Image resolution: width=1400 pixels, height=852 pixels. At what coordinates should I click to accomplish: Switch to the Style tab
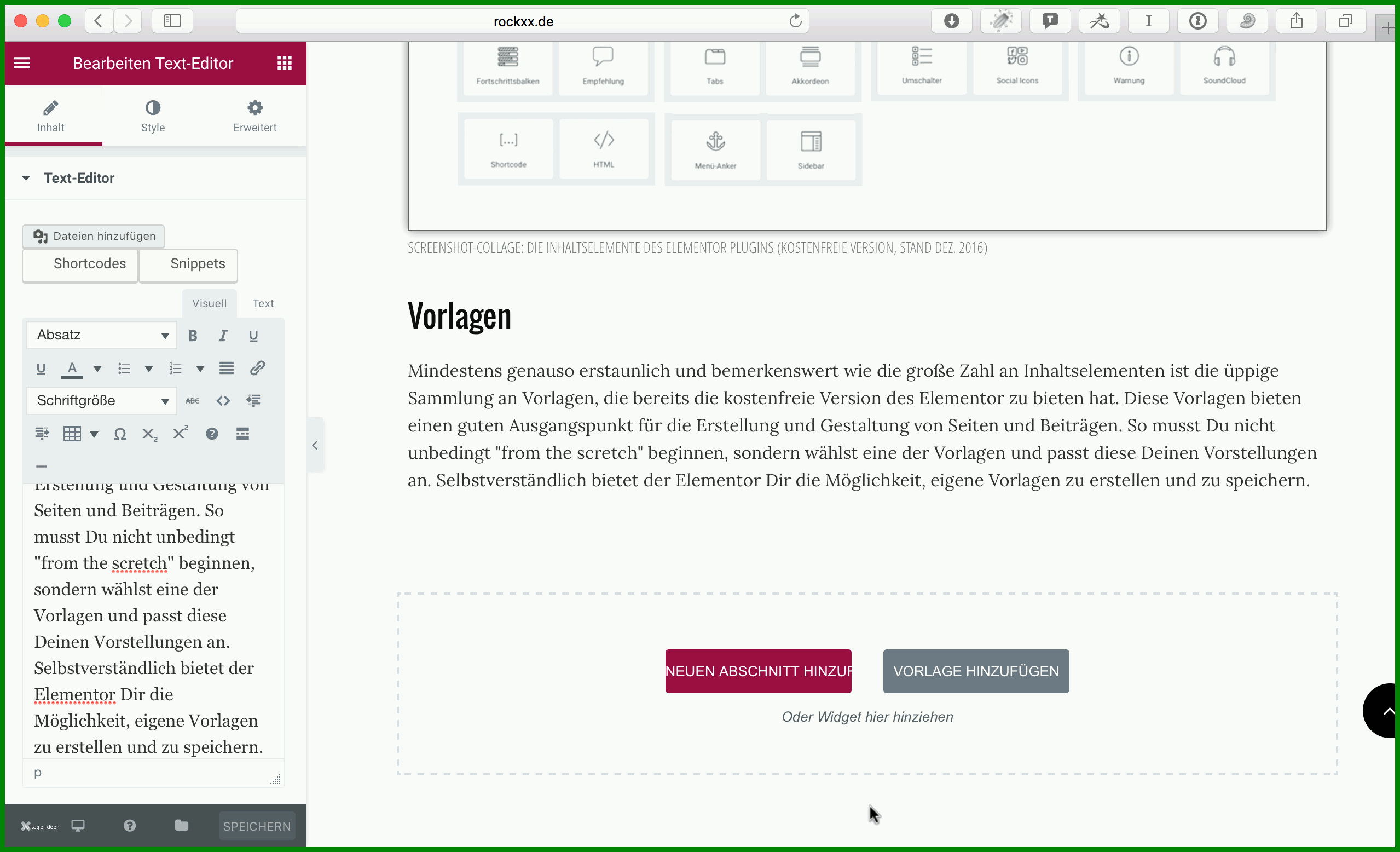(153, 116)
